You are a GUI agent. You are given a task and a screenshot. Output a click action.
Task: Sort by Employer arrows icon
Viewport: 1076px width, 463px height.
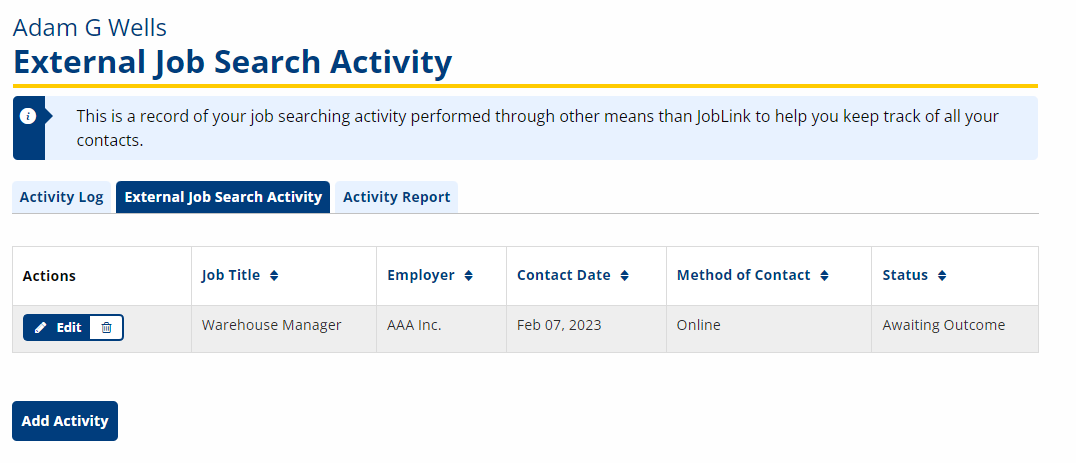469,276
